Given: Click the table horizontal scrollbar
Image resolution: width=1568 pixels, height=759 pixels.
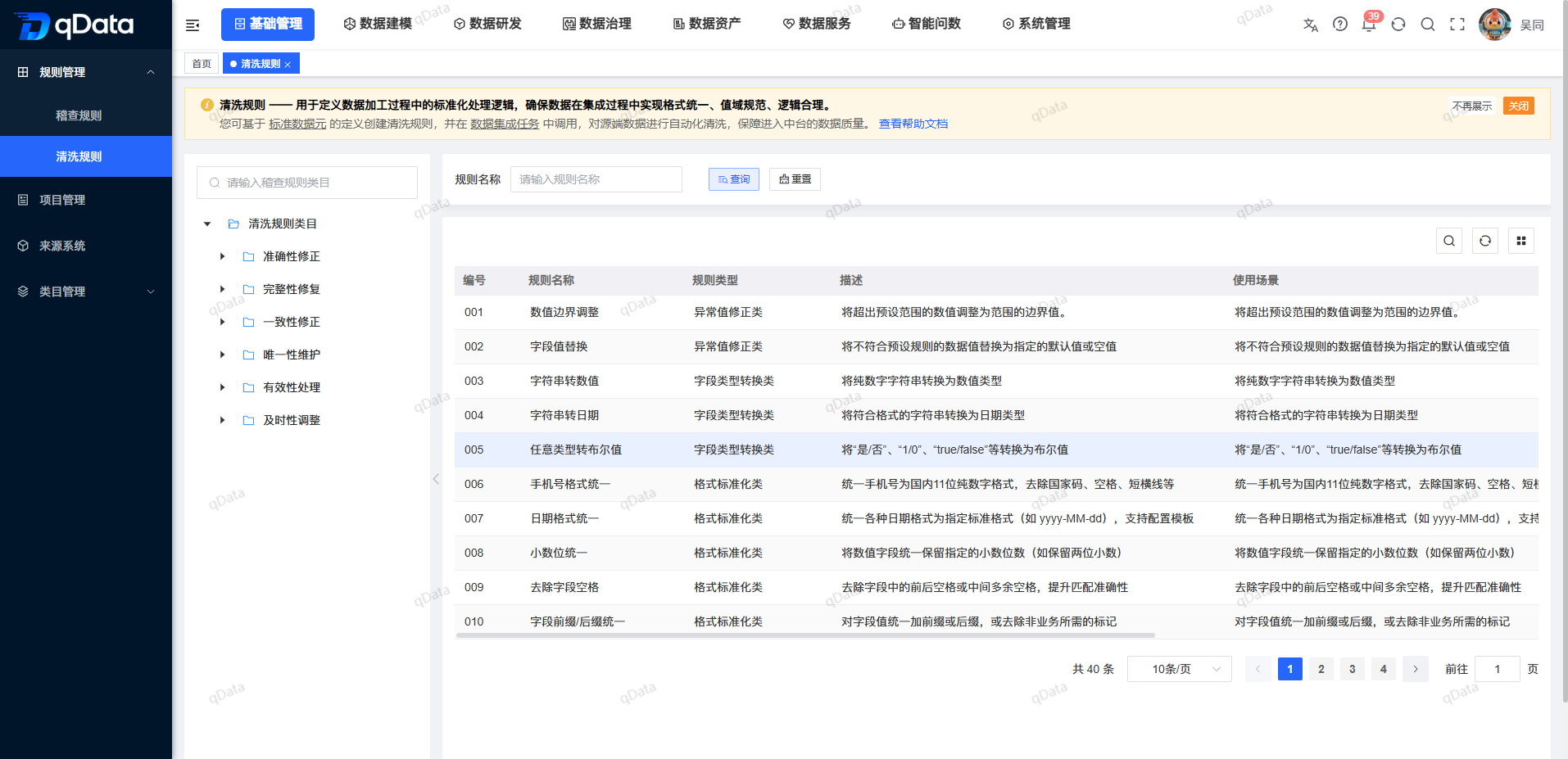Looking at the screenshot, I should click(x=805, y=635).
